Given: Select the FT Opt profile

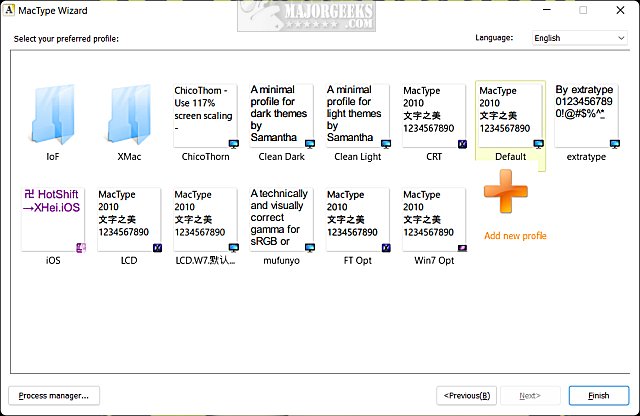Looking at the screenshot, I should [358, 219].
